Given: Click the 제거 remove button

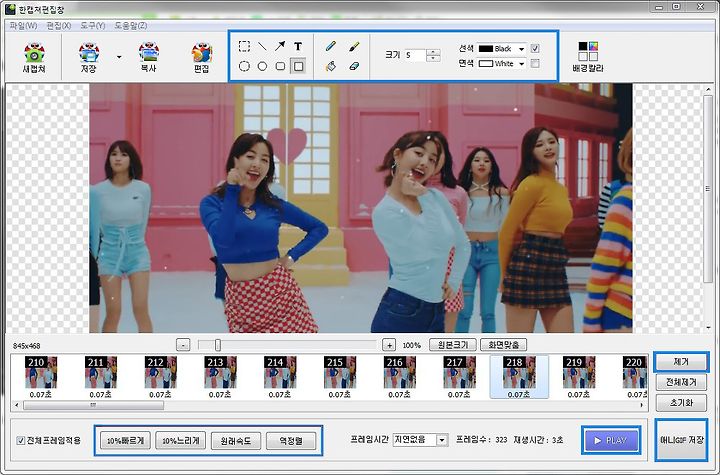Looking at the screenshot, I should coord(681,362).
